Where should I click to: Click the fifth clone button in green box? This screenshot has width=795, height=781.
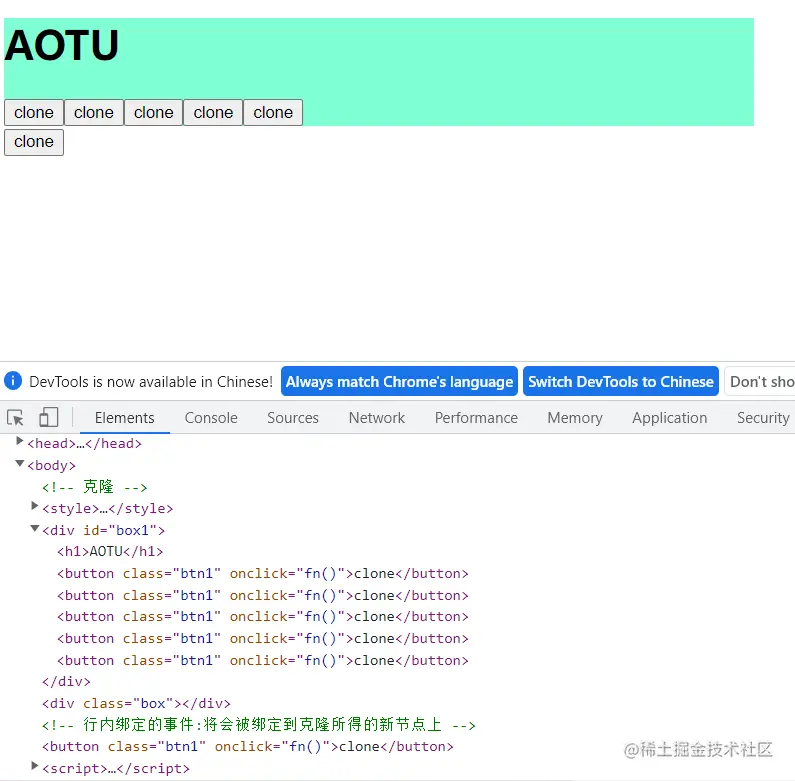(x=273, y=113)
